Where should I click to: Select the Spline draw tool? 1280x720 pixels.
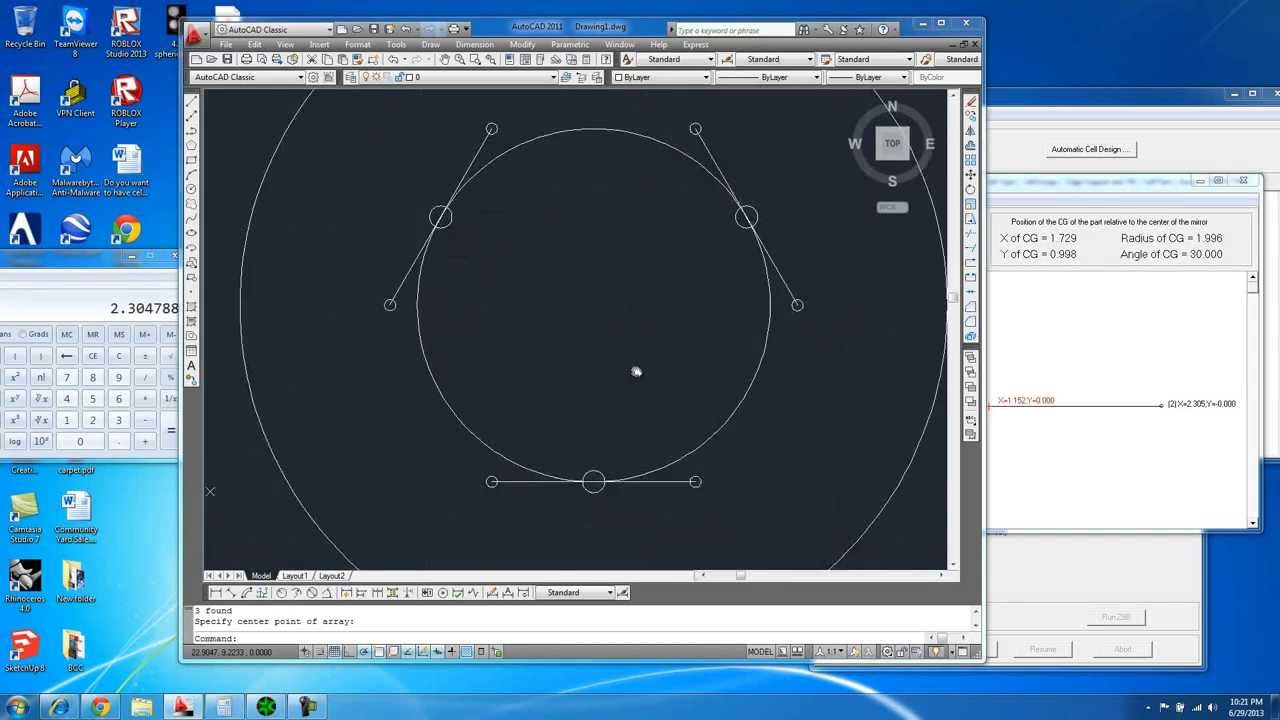point(191,218)
